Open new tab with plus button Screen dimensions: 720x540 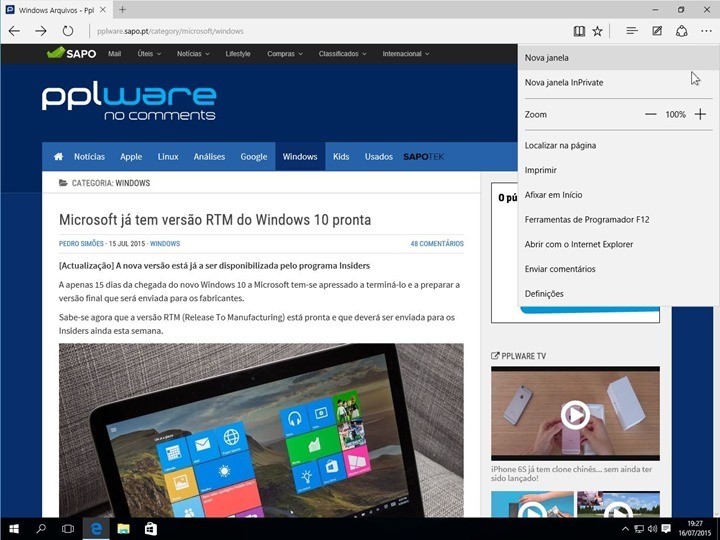(122, 10)
